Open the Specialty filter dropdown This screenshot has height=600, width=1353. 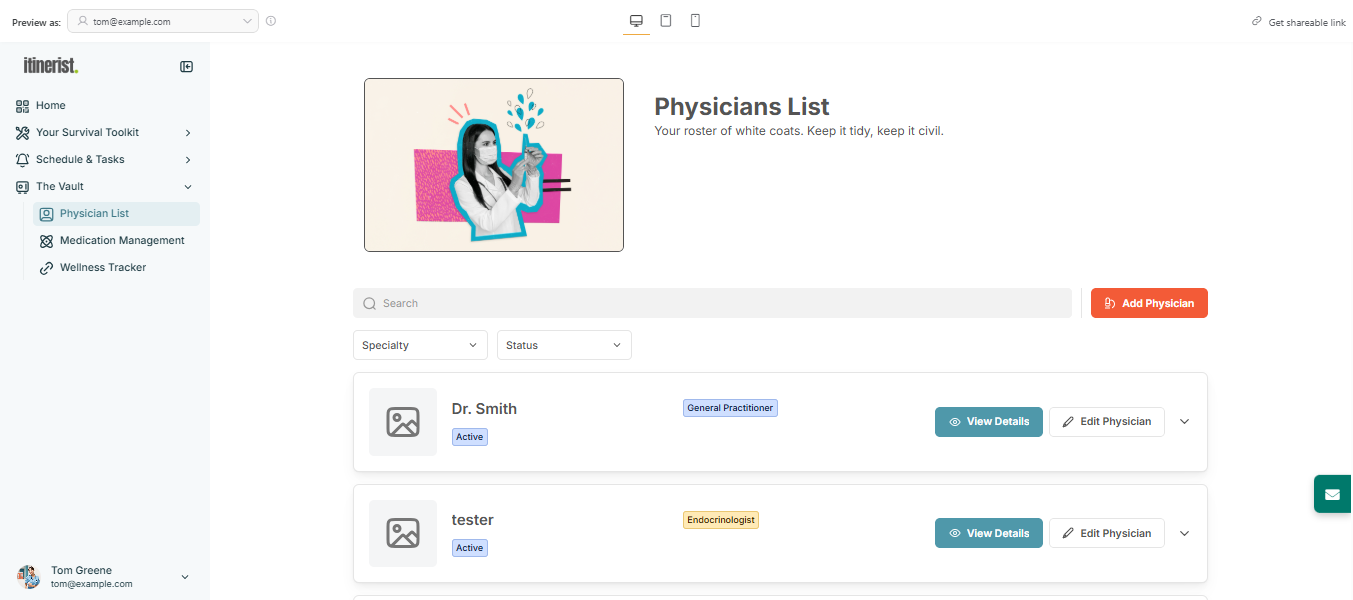pos(420,344)
